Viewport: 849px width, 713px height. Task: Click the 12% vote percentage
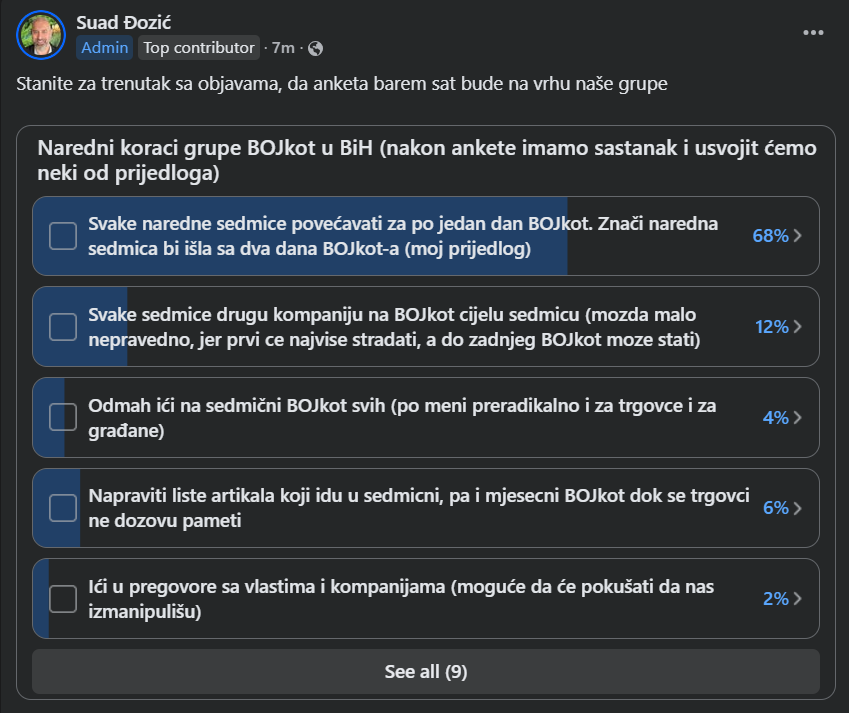[x=772, y=327]
